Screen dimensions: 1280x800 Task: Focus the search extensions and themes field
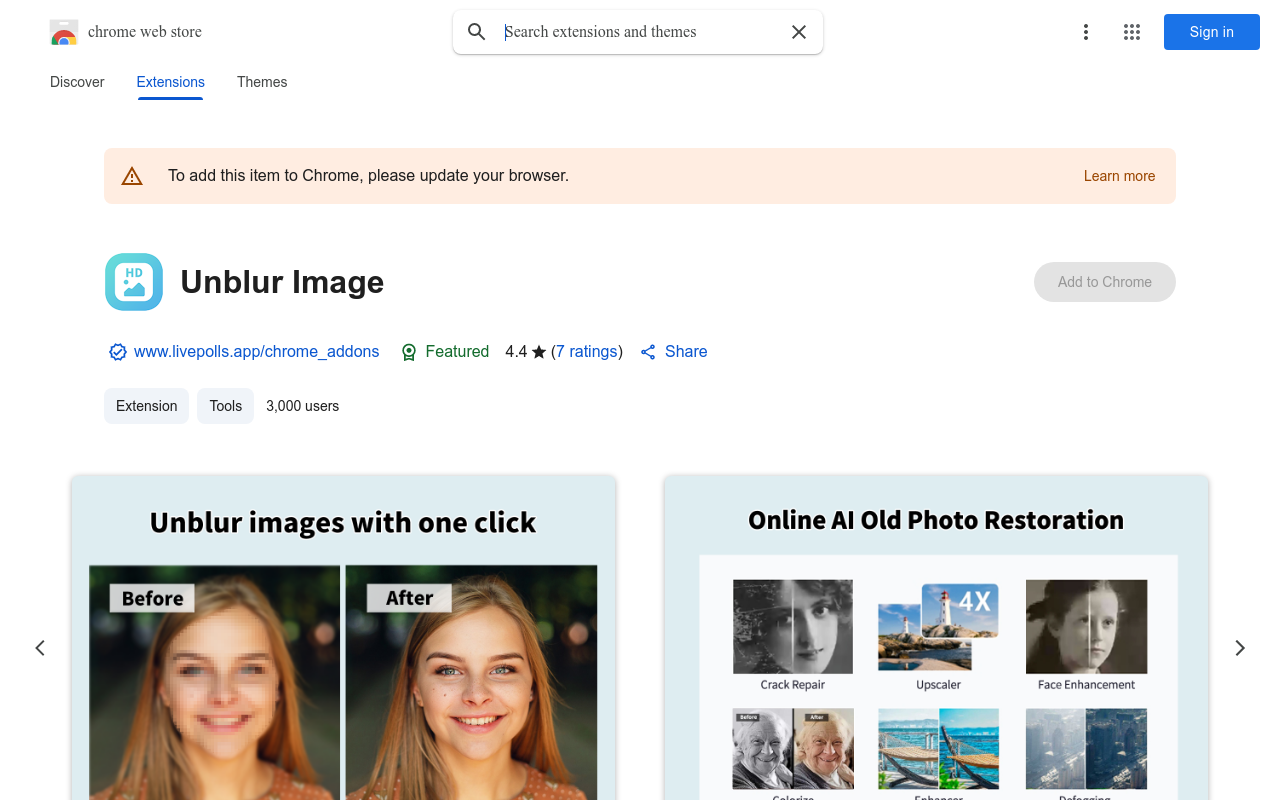640,32
